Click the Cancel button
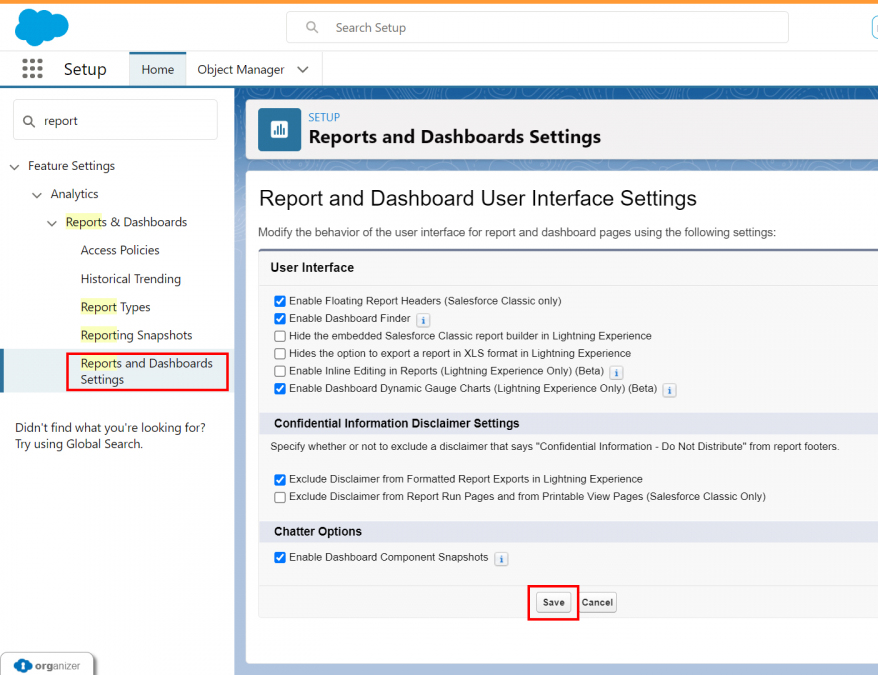Screen dimensions: 878x675 pos(597,602)
